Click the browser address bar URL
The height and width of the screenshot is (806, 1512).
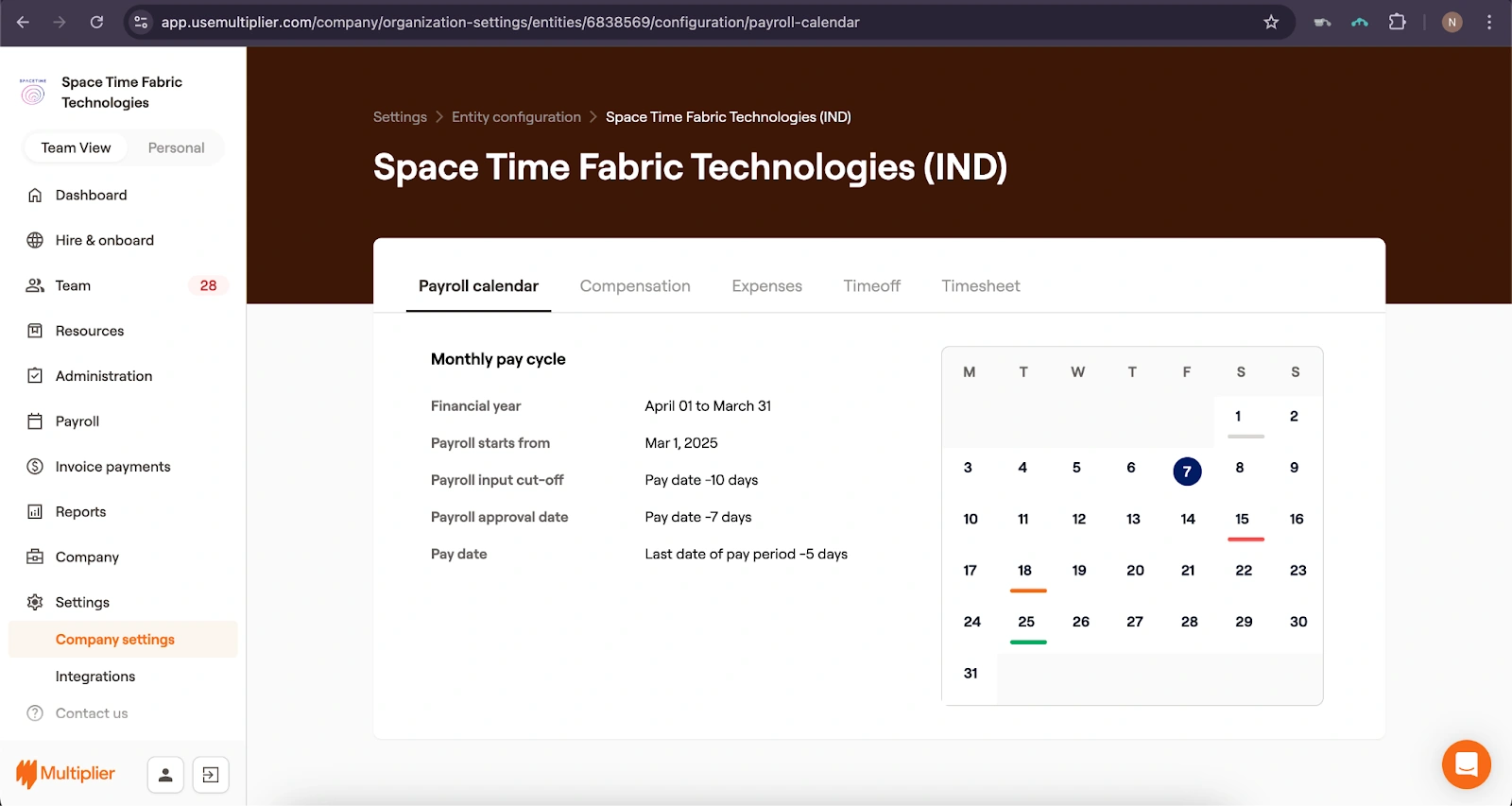pyautogui.click(x=510, y=22)
